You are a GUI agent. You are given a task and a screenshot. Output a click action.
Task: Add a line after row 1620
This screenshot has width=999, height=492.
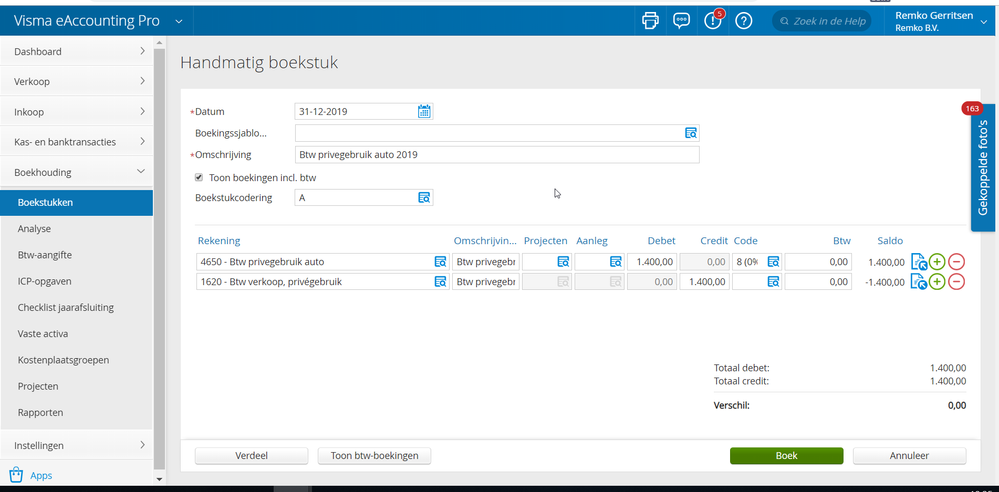(937, 281)
